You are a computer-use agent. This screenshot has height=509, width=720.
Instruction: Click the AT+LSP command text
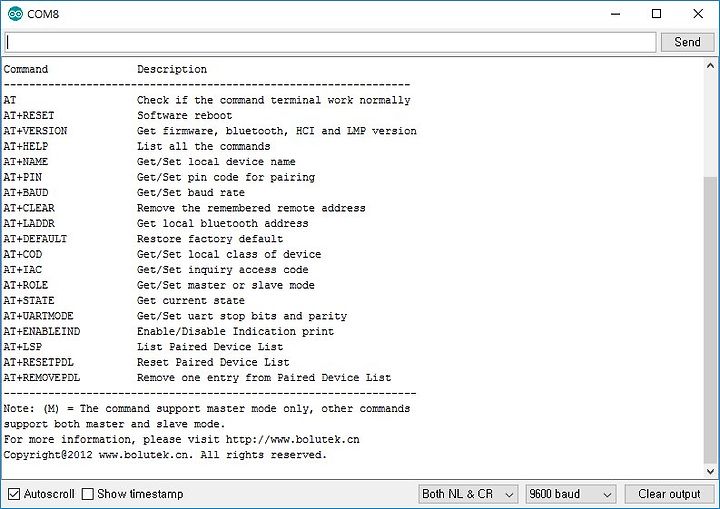point(22,347)
